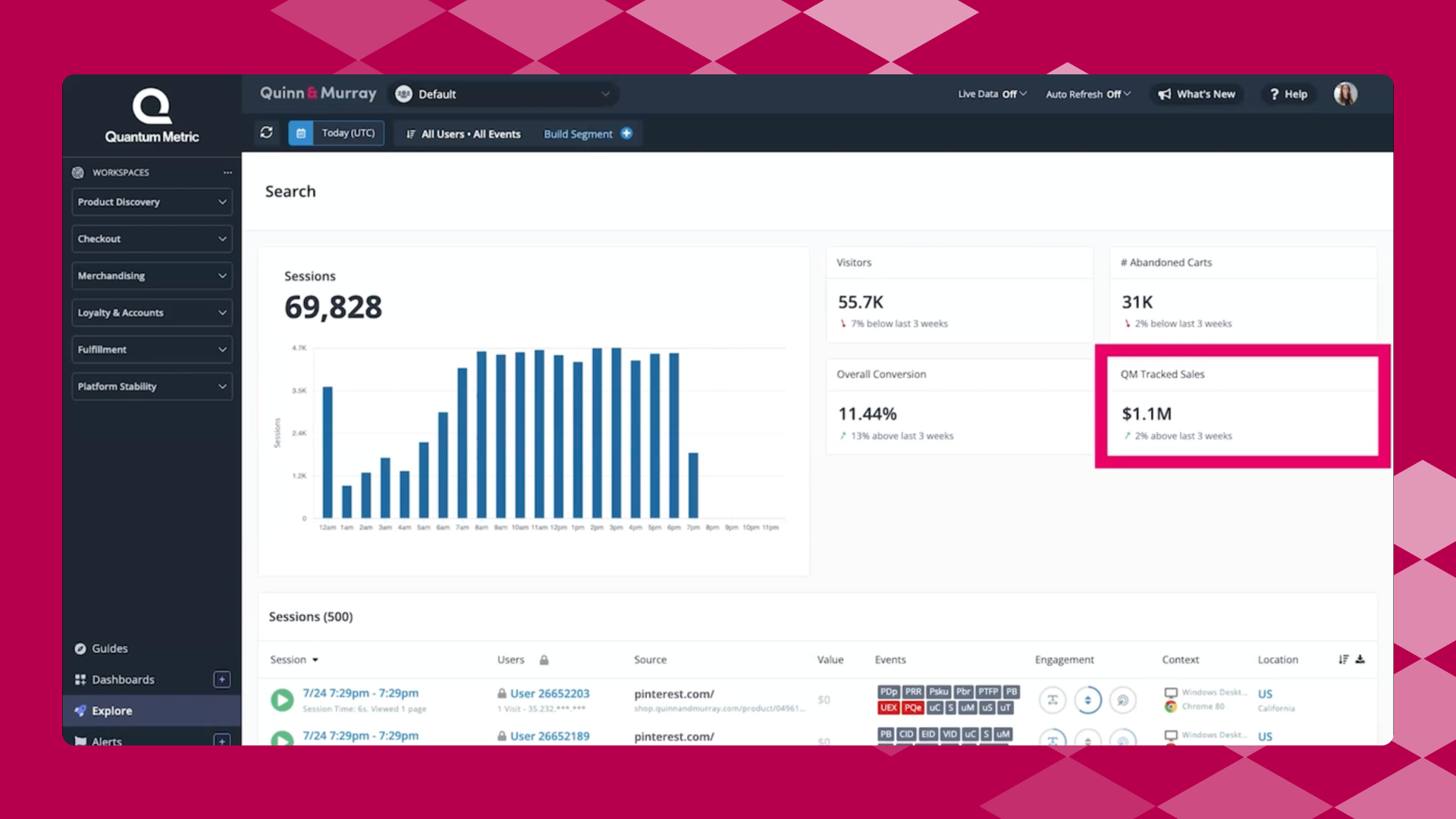Click the PQe red event badge
1456x819 pixels.
click(913, 708)
